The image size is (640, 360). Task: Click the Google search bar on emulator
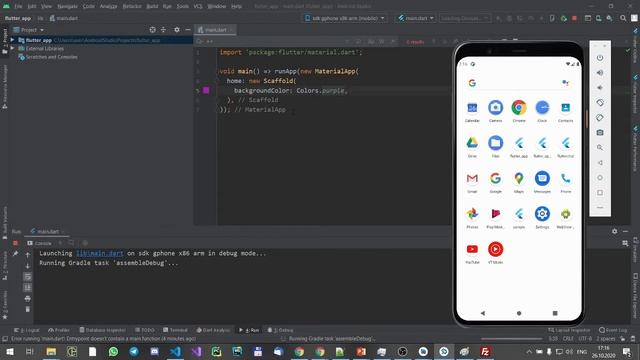pos(519,83)
